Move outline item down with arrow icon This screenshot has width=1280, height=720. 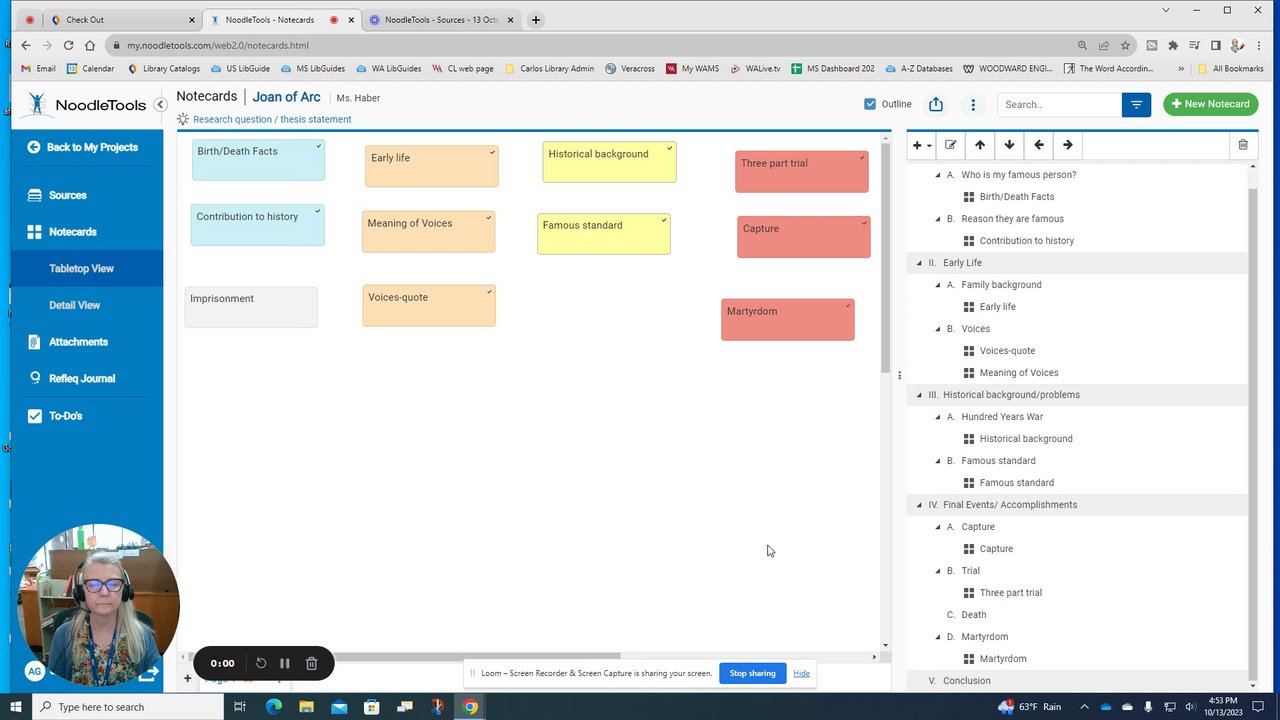[1009, 145]
